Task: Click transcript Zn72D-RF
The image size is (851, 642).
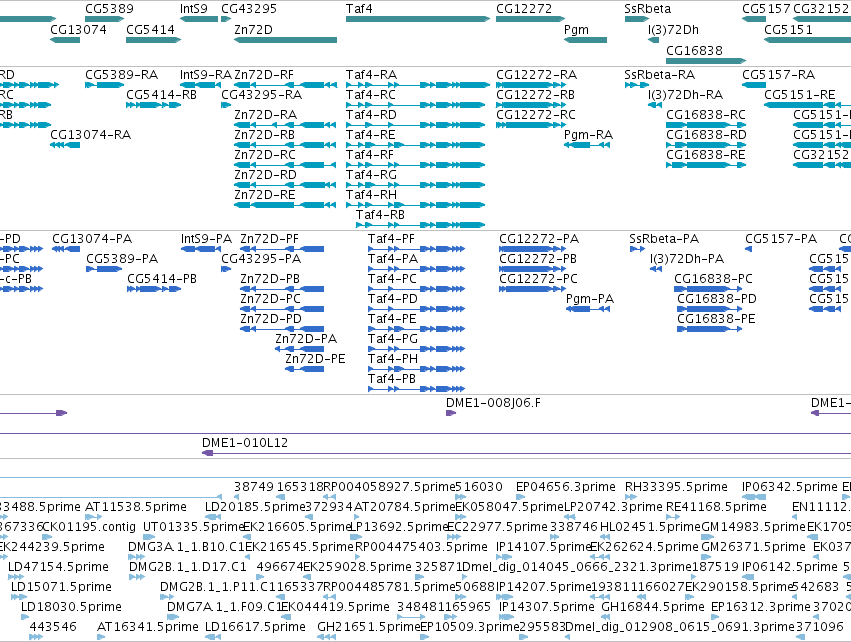Action: pyautogui.click(x=285, y=85)
